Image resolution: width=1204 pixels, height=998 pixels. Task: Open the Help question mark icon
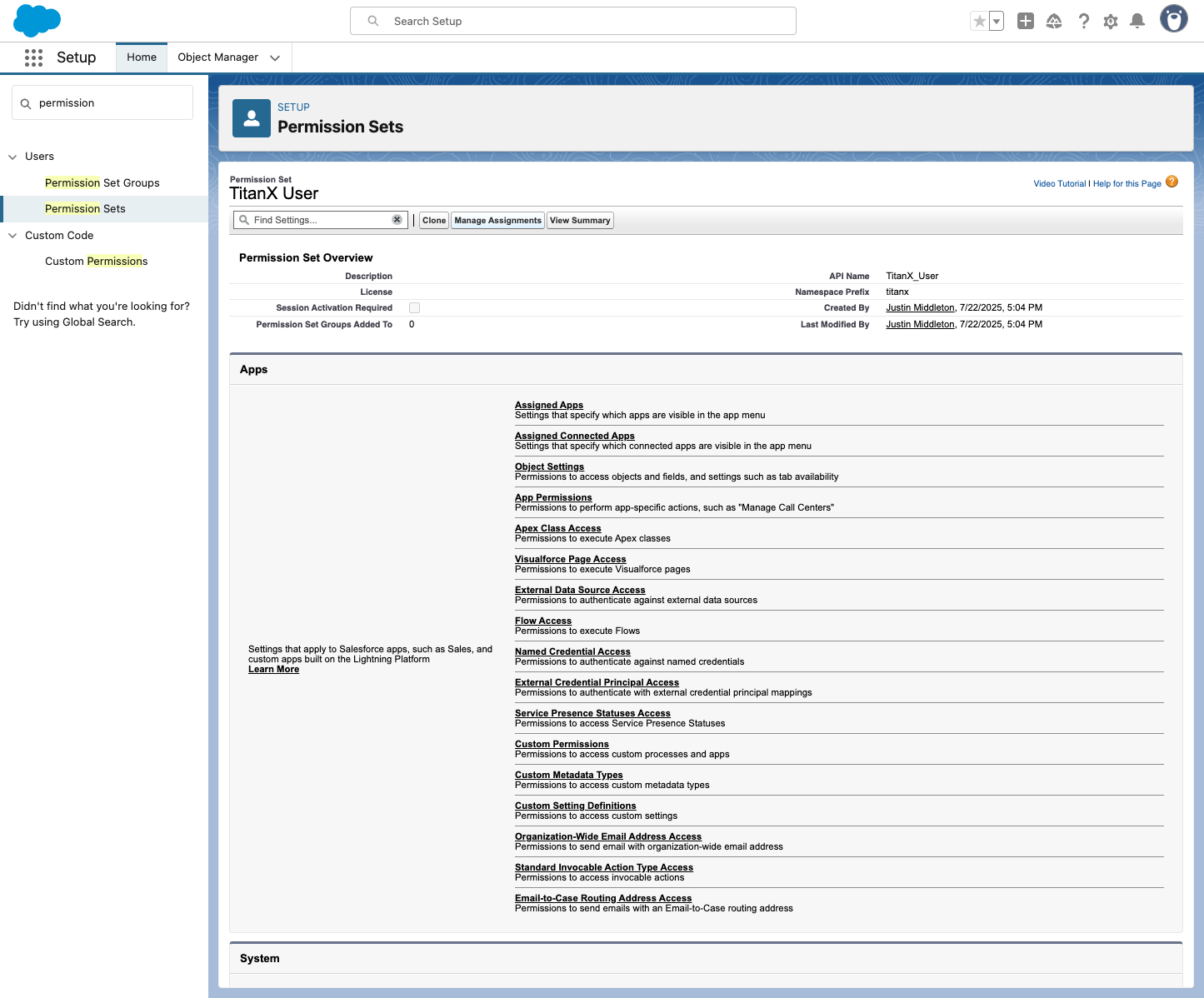[1083, 22]
